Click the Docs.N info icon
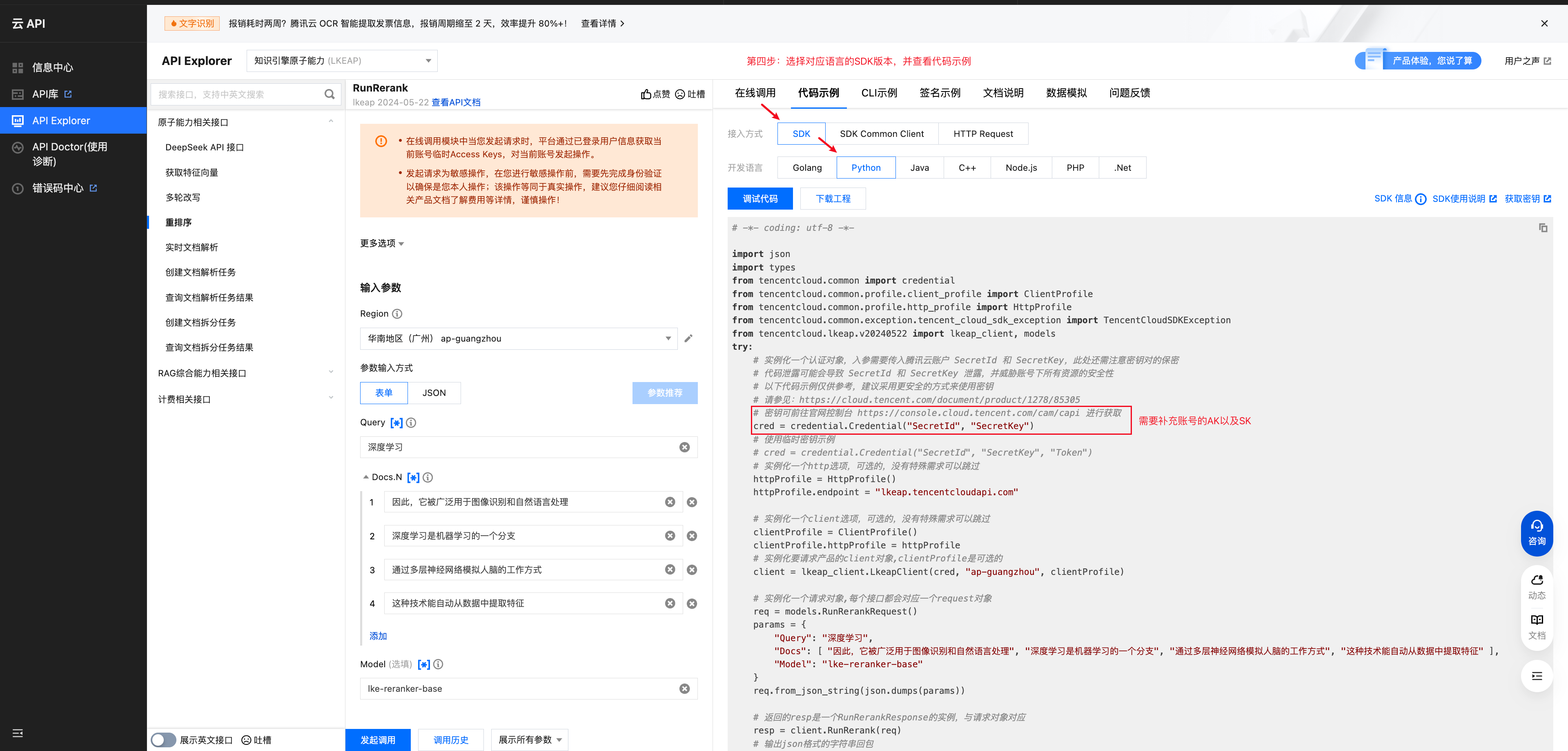 428,478
